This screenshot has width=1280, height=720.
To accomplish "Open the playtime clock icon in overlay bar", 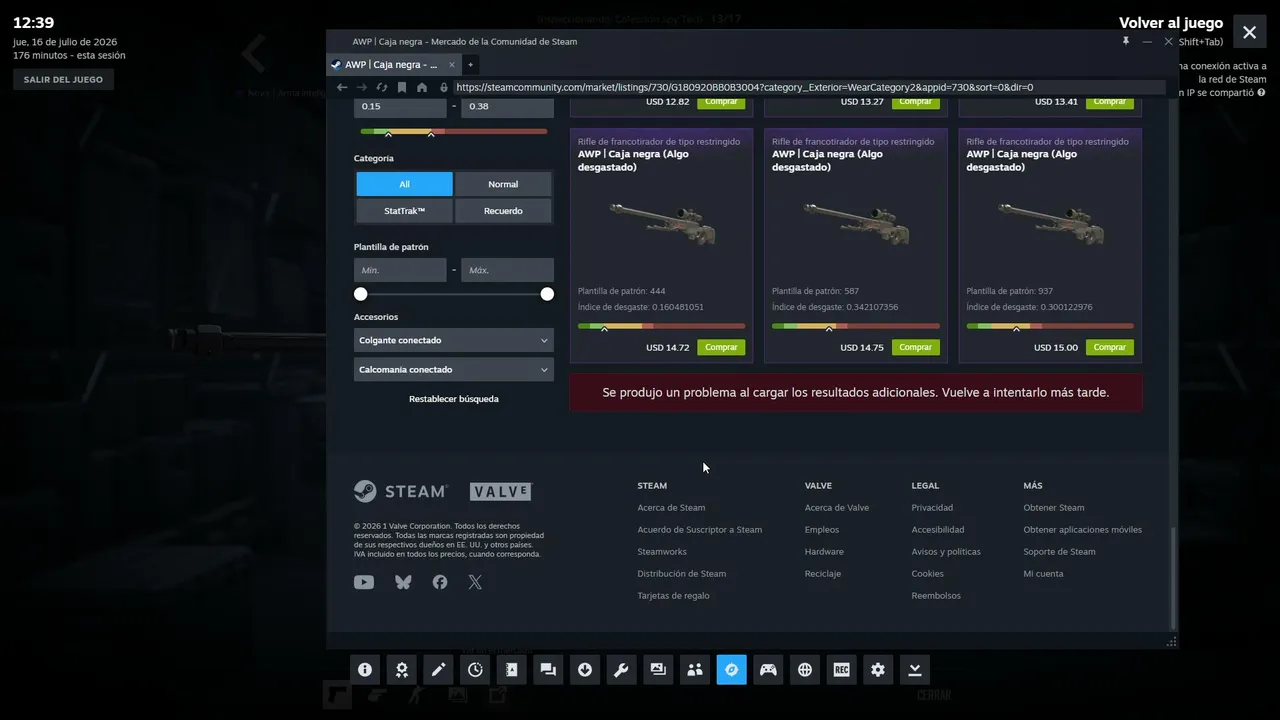I will click(x=475, y=669).
